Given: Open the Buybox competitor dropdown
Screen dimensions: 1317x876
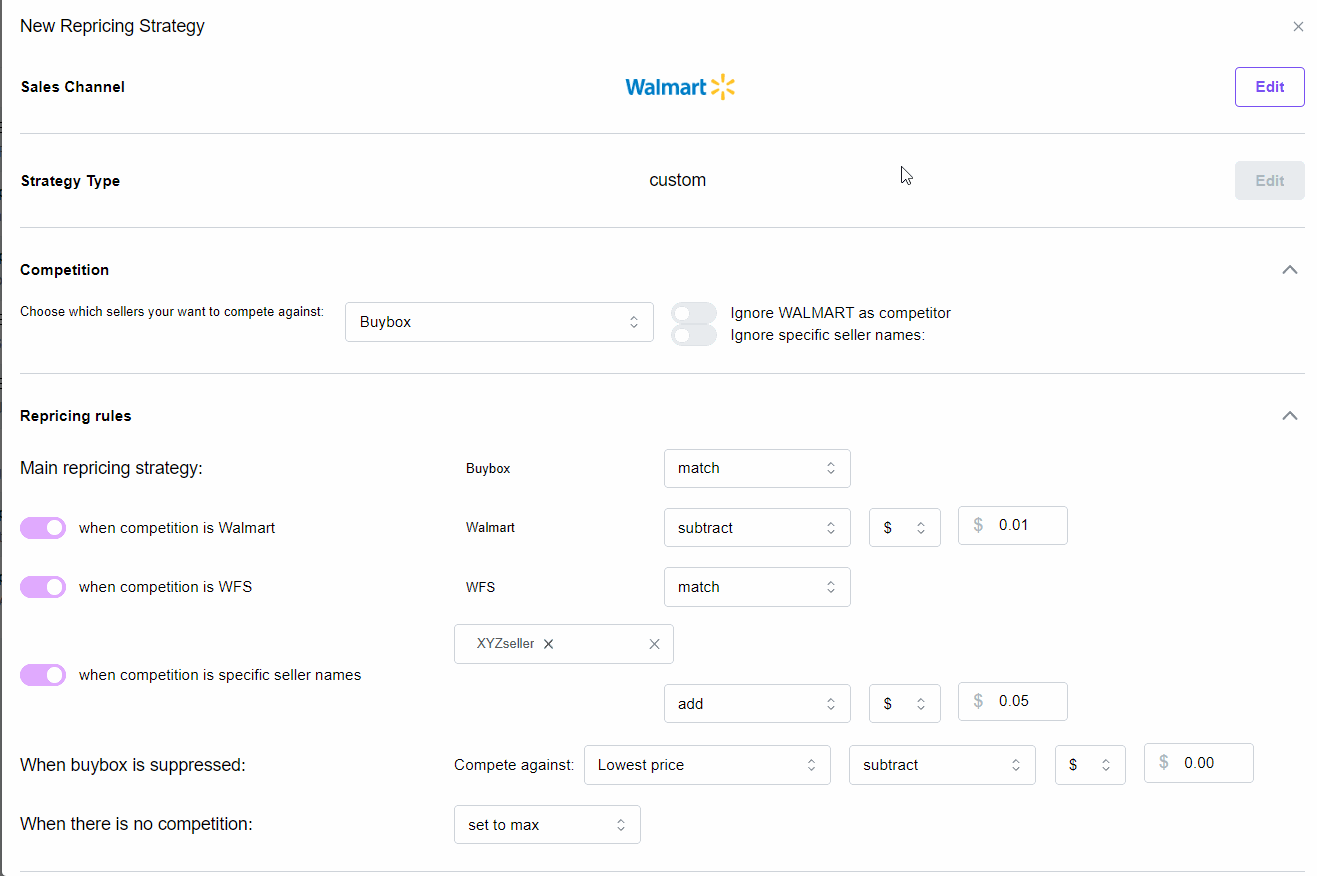Looking at the screenshot, I should 499,322.
